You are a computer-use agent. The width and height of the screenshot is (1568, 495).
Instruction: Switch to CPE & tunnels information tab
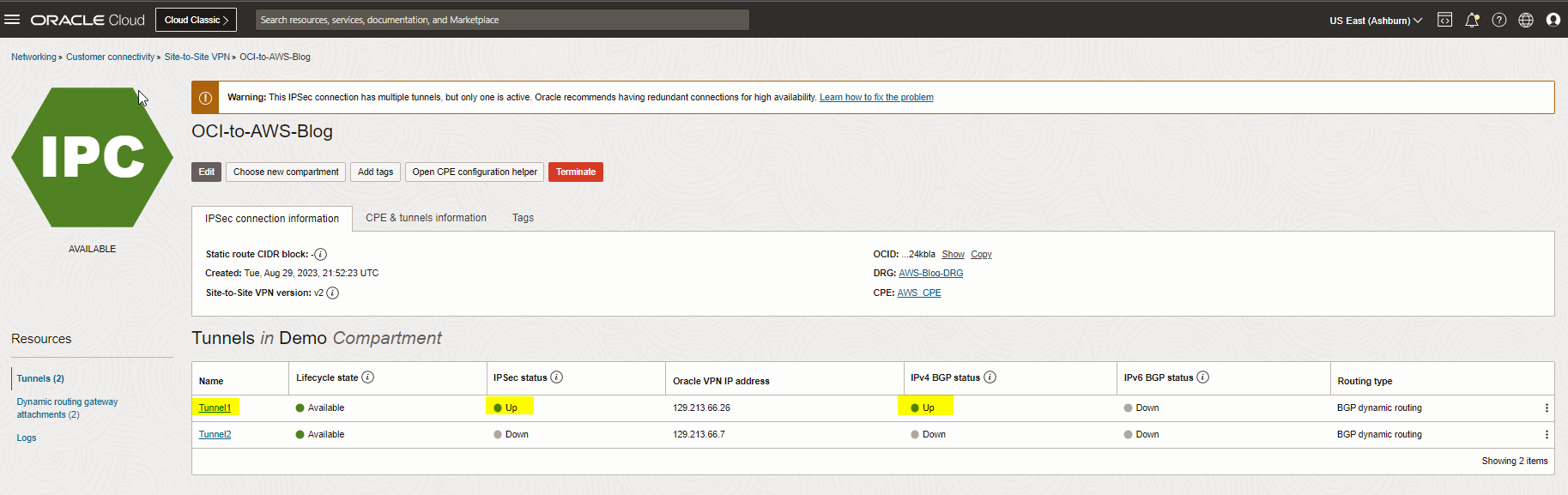click(426, 218)
